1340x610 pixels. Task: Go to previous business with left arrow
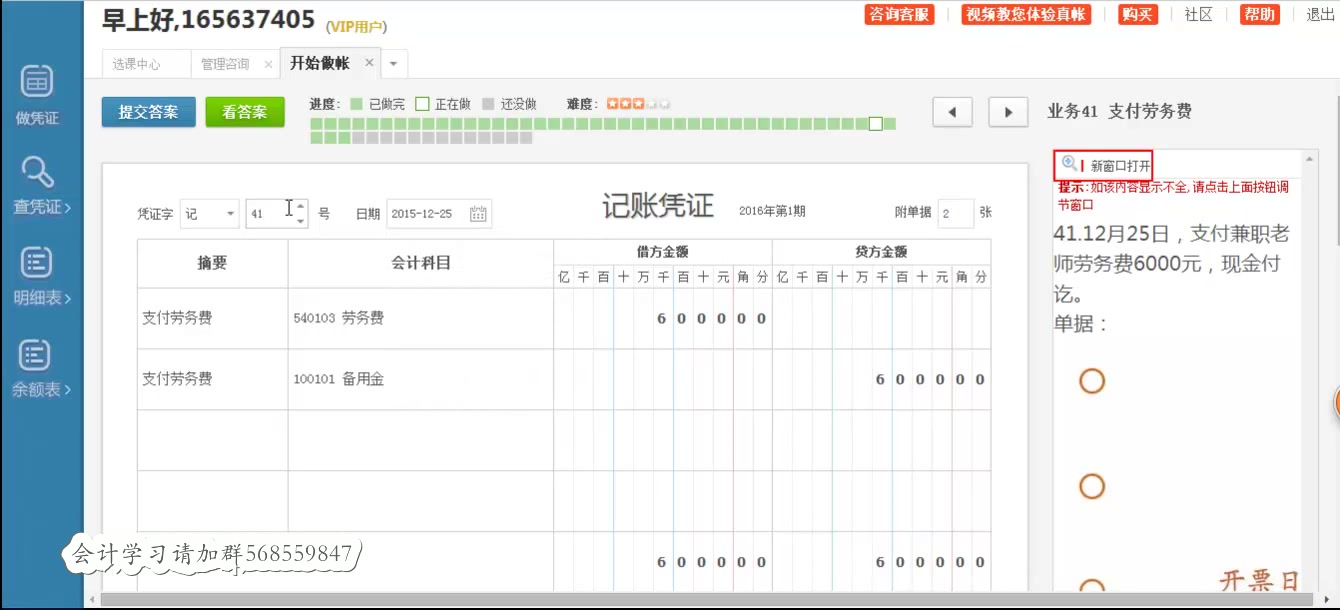pos(952,111)
